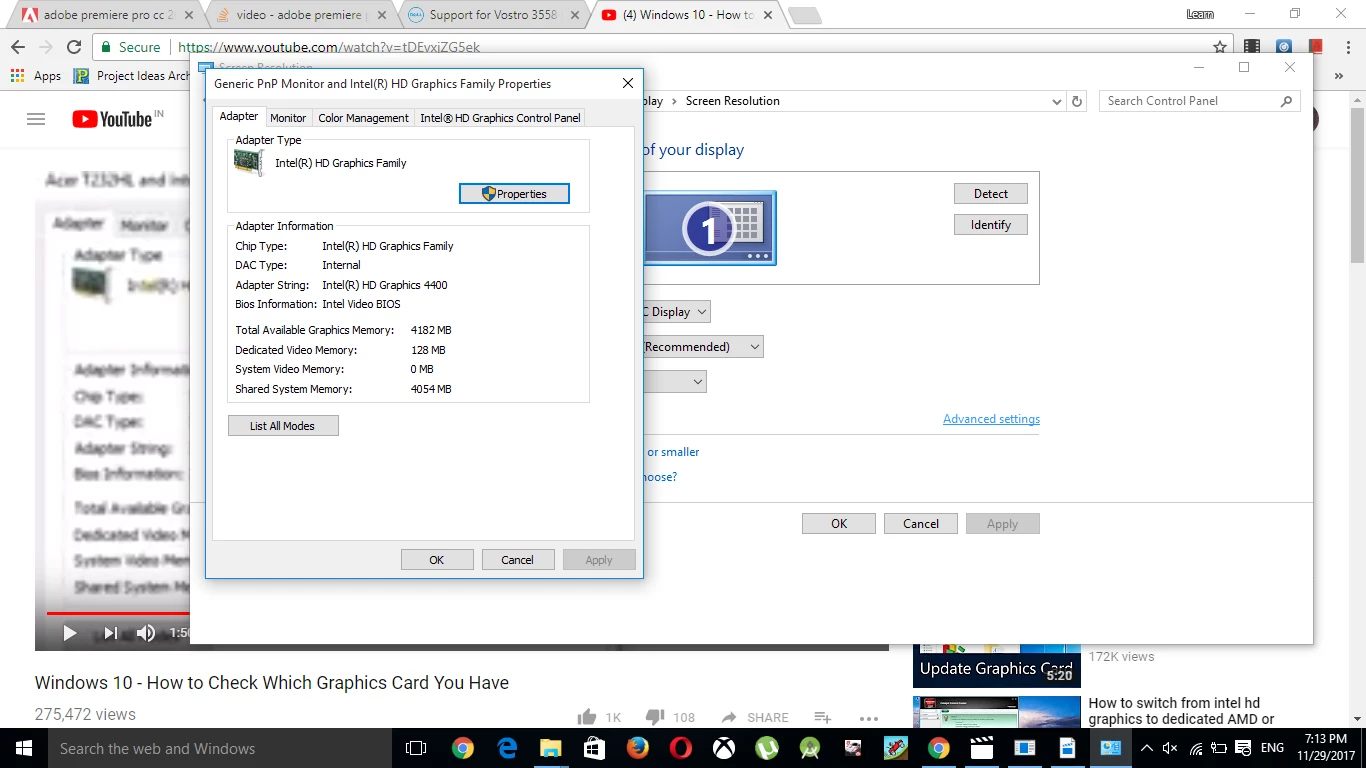Screen dimensions: 1366x768
Task: Click the SHARE button under video
Action: point(755,717)
